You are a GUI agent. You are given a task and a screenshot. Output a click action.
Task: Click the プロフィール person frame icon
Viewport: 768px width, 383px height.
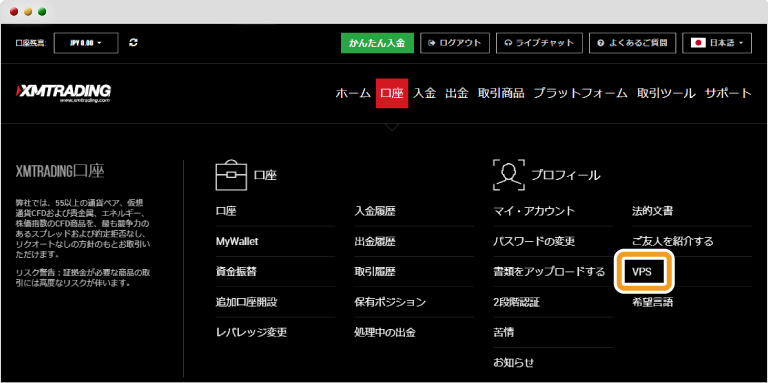509,174
